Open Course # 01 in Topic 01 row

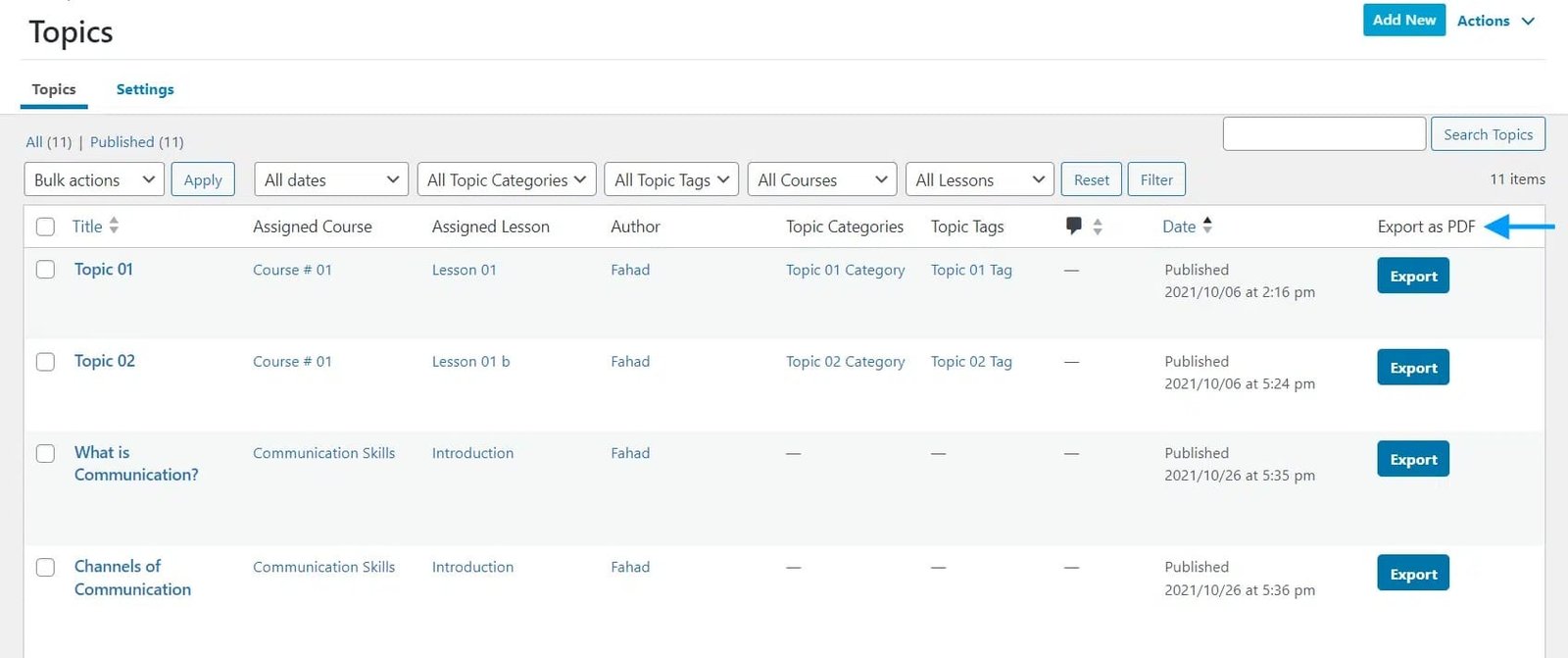click(x=292, y=270)
